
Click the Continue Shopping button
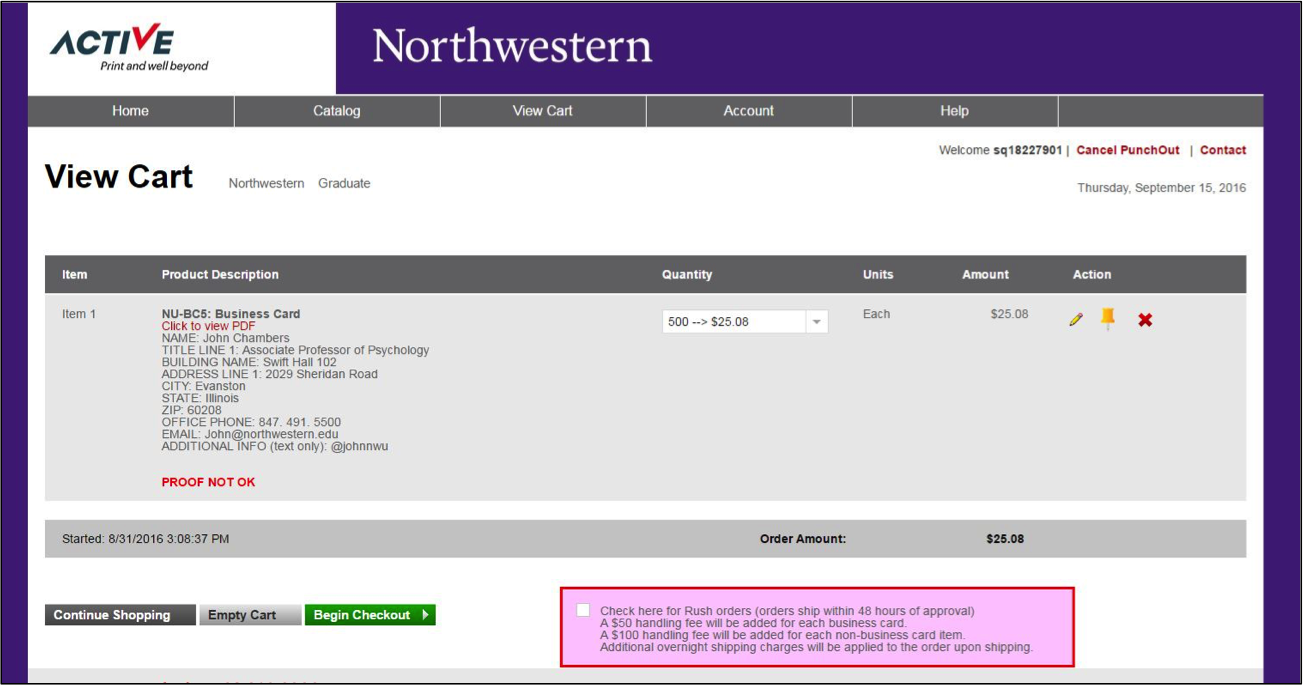[120, 615]
